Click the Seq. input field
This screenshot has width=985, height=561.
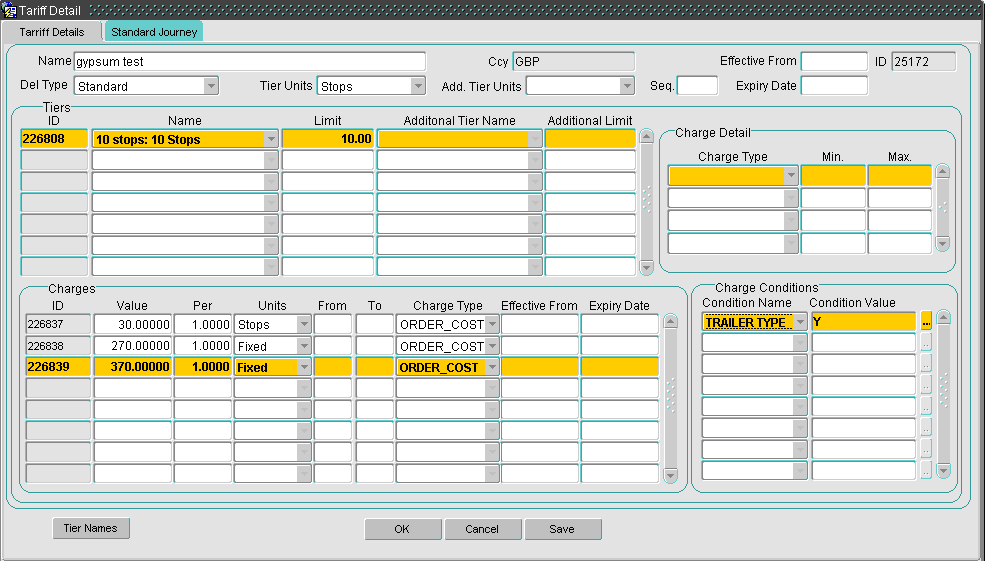(697, 86)
